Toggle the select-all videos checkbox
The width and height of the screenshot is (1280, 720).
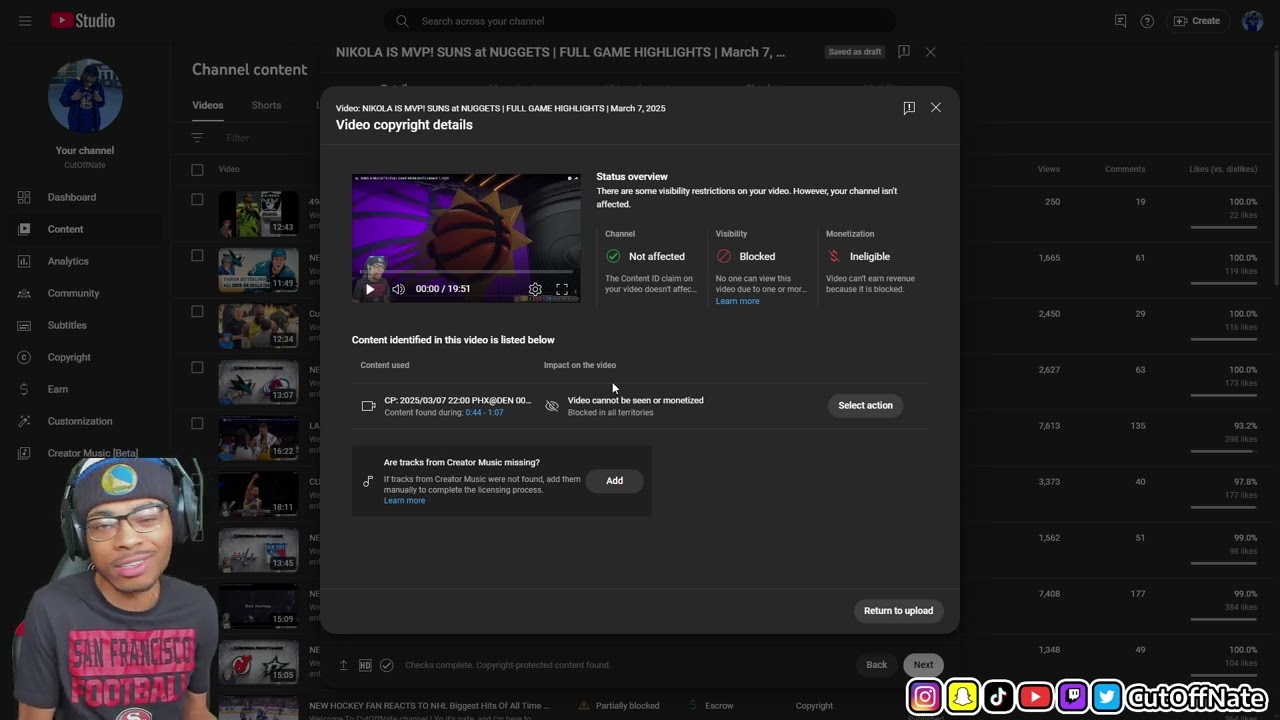tap(197, 170)
